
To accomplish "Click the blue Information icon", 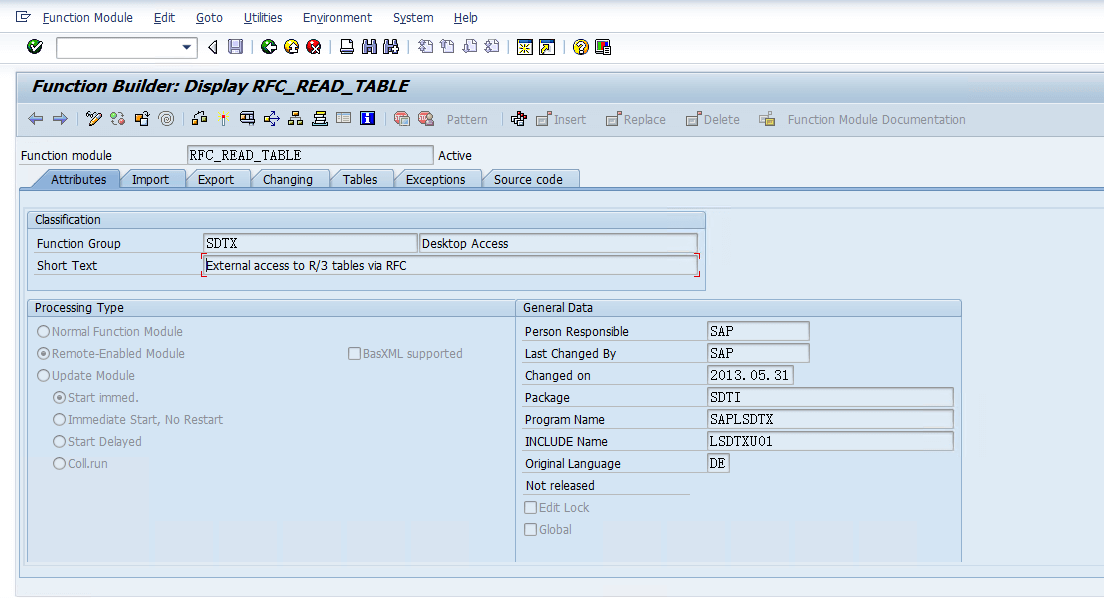I will click(x=367, y=119).
